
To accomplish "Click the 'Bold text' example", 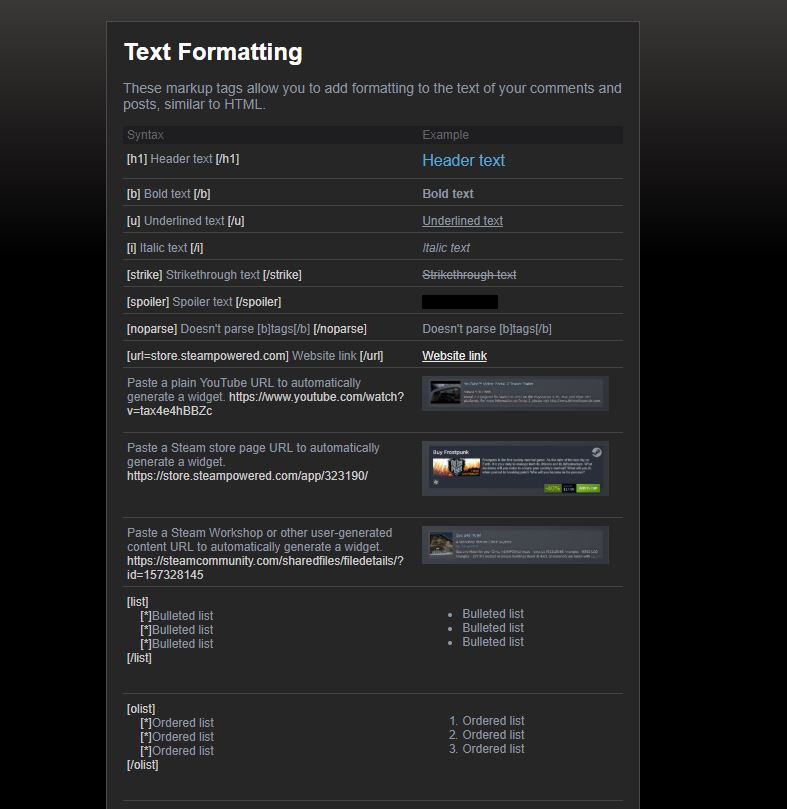I will (x=448, y=194).
